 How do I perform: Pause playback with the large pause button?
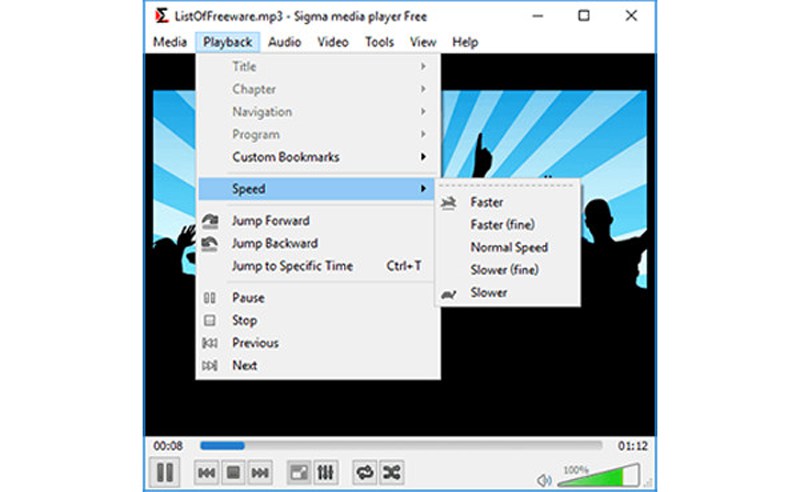[165, 472]
